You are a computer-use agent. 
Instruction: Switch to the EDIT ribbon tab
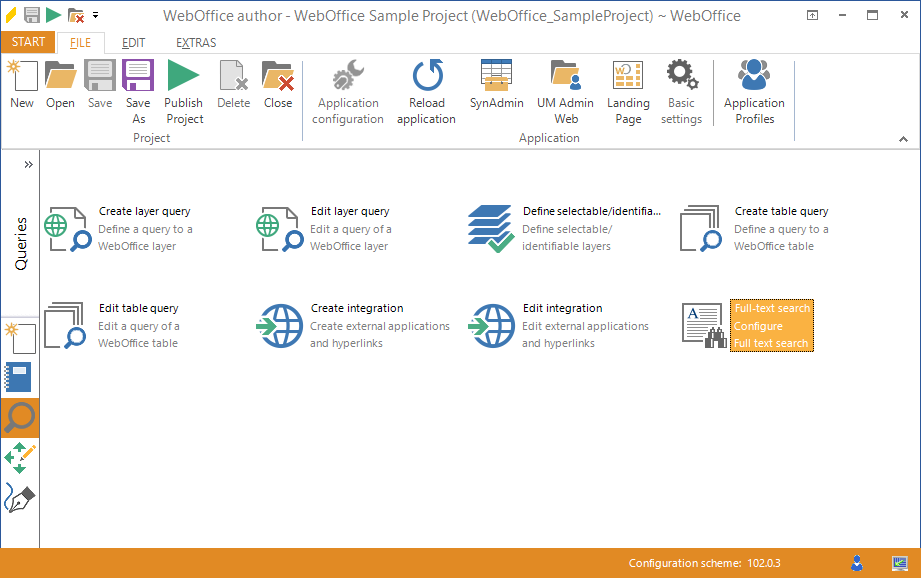coord(133,43)
